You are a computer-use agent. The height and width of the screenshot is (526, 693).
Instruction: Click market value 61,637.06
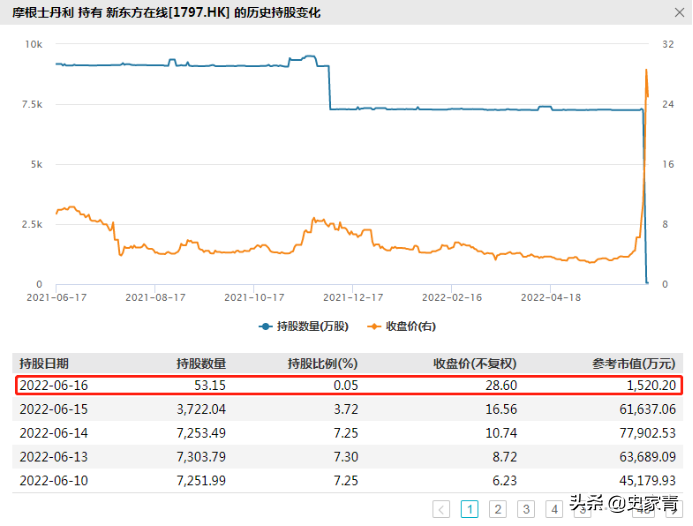[x=647, y=409]
